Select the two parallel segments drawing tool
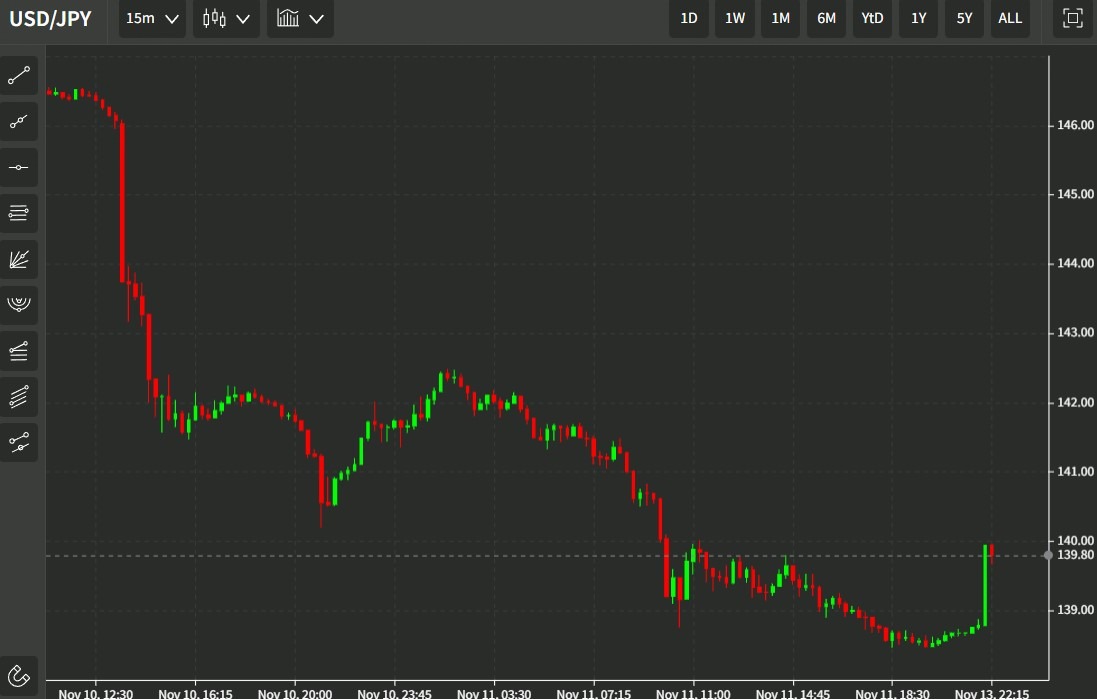 [19, 443]
